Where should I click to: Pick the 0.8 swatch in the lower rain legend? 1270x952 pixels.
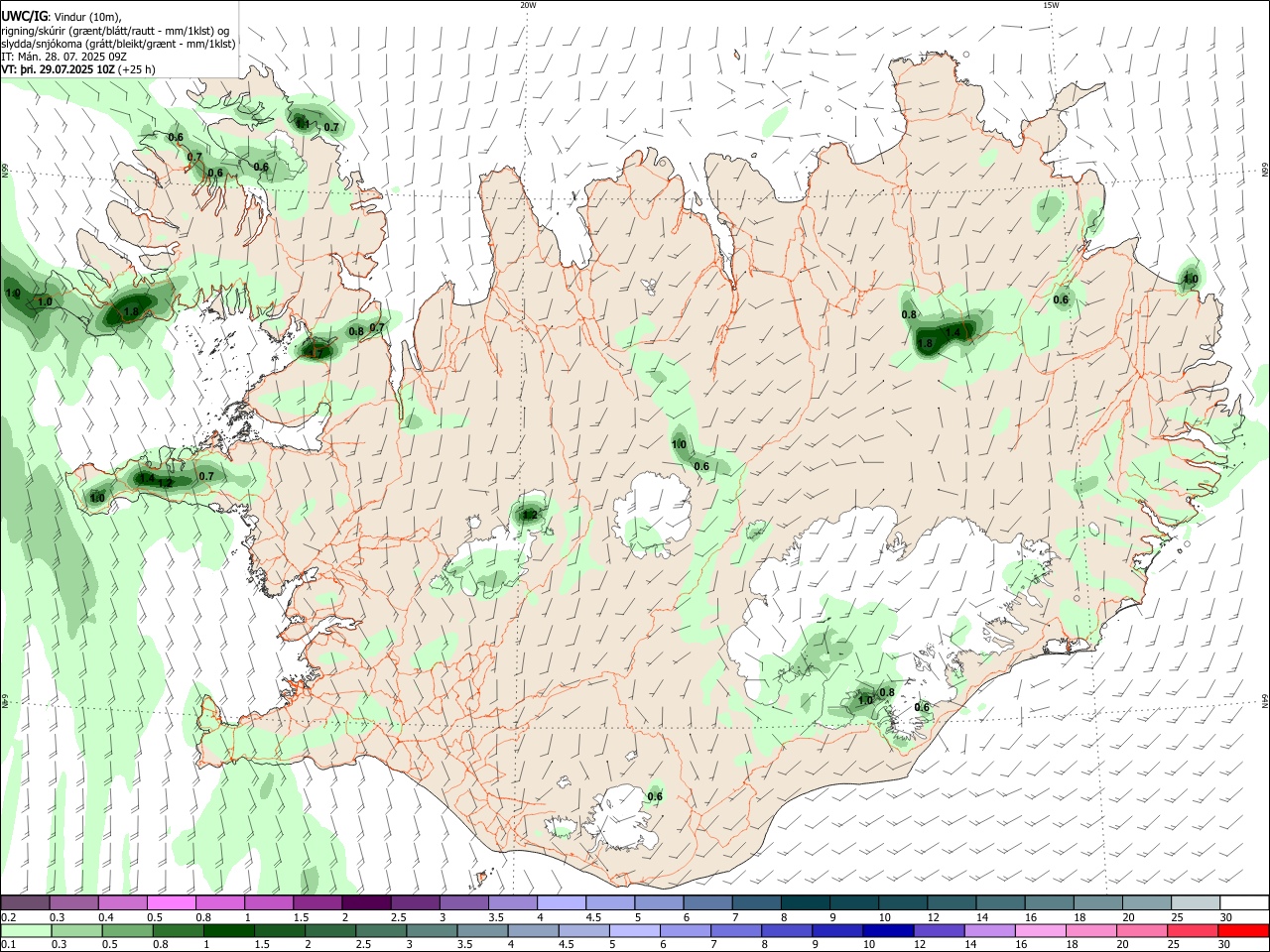178,930
